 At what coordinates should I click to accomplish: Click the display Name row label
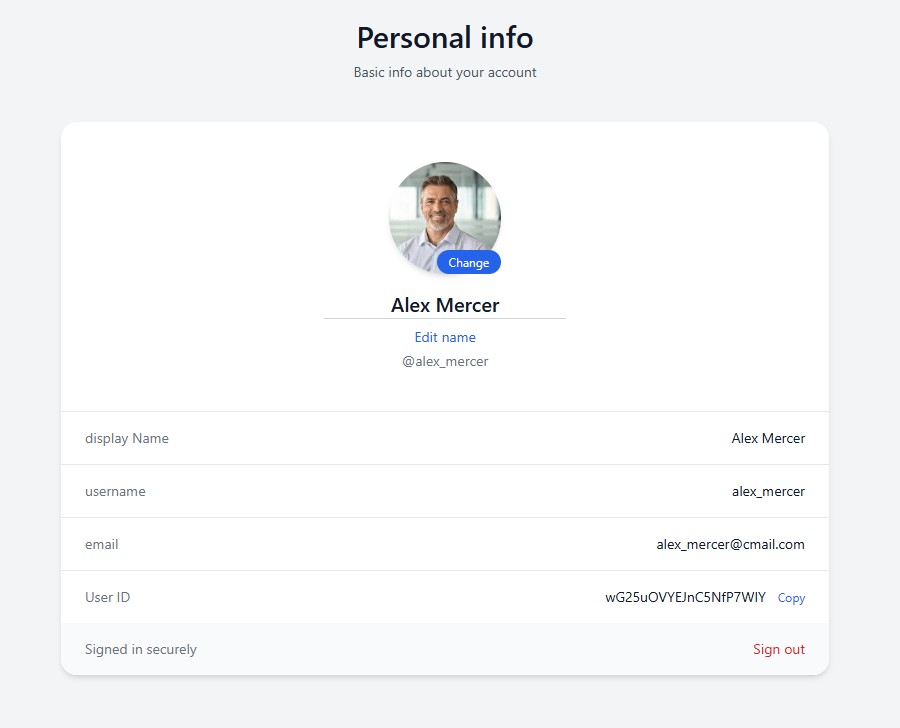[x=127, y=438]
